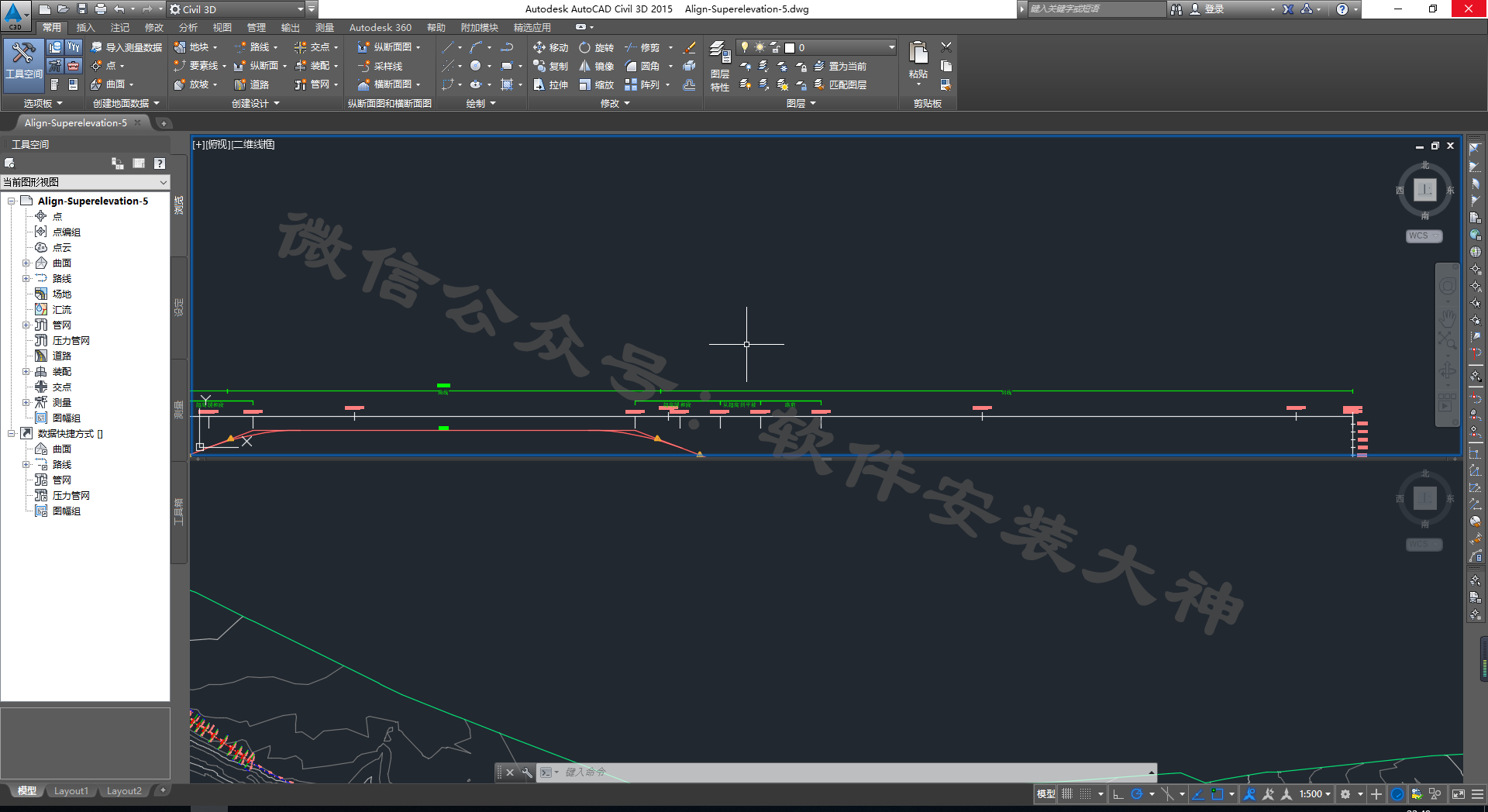Select the Mirror (镜像) tool

click(596, 66)
